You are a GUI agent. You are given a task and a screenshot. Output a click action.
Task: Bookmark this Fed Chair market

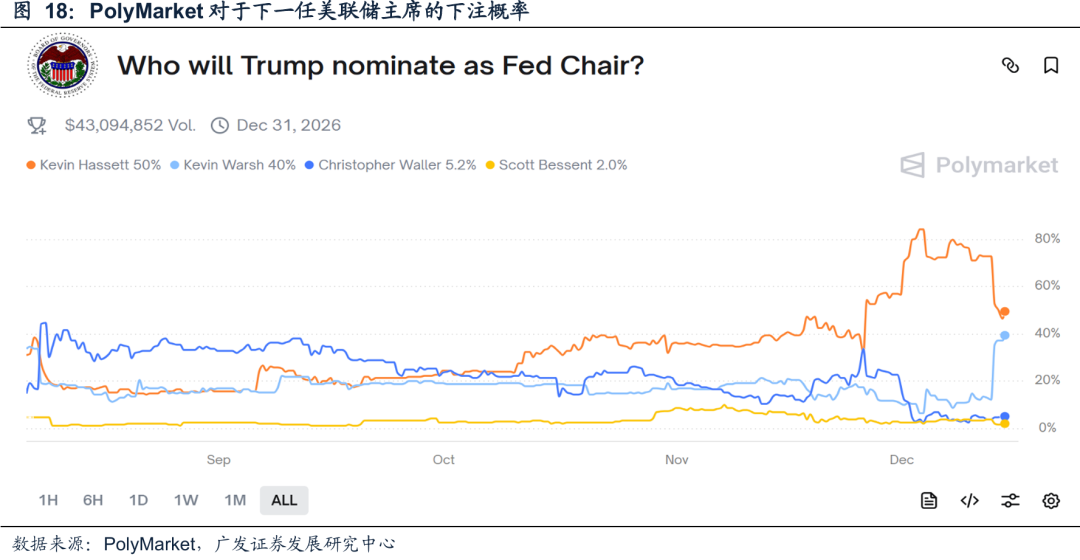point(1051,66)
